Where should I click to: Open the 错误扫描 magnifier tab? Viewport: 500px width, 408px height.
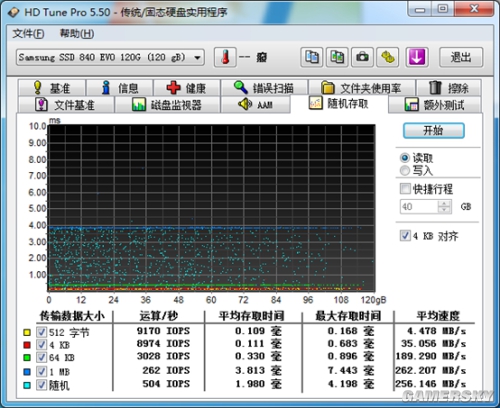point(264,88)
